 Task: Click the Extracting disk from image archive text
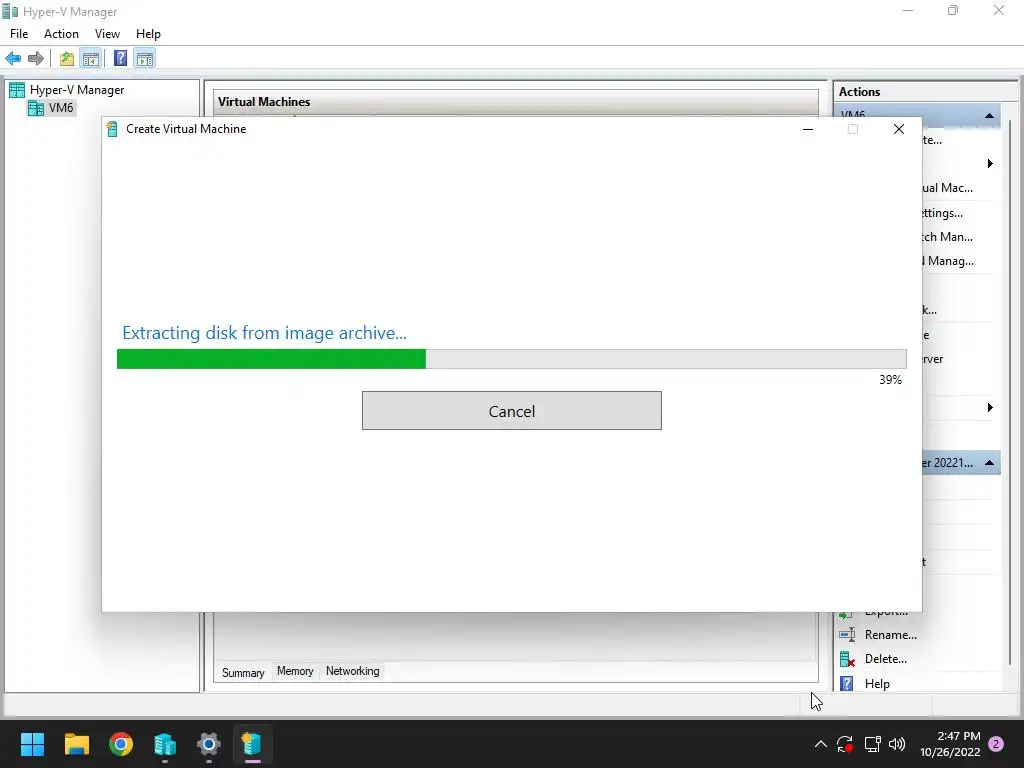264,333
